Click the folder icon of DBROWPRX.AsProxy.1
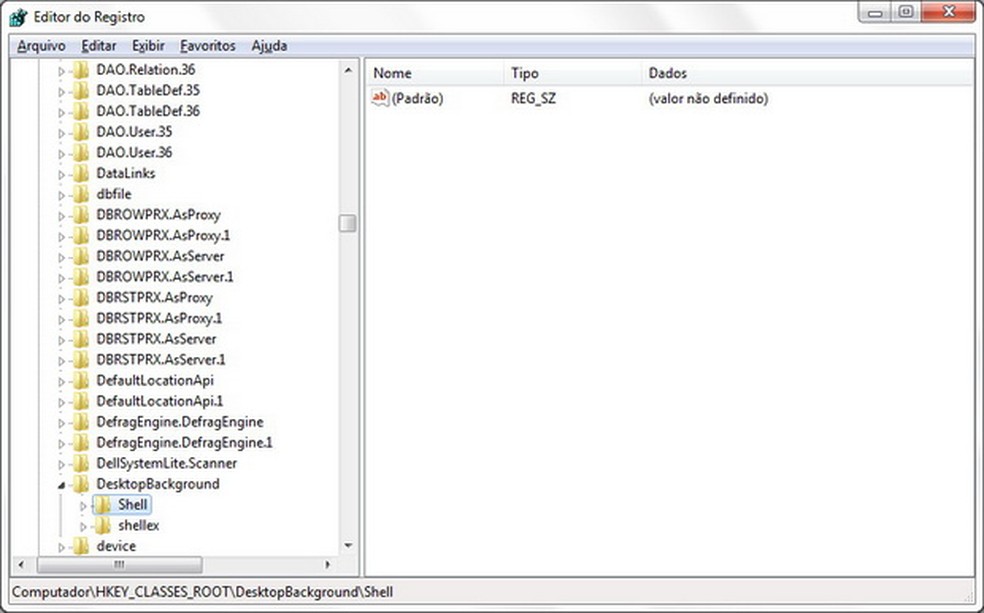Screen dimensions: 984x613 pyautogui.click(x=81, y=235)
